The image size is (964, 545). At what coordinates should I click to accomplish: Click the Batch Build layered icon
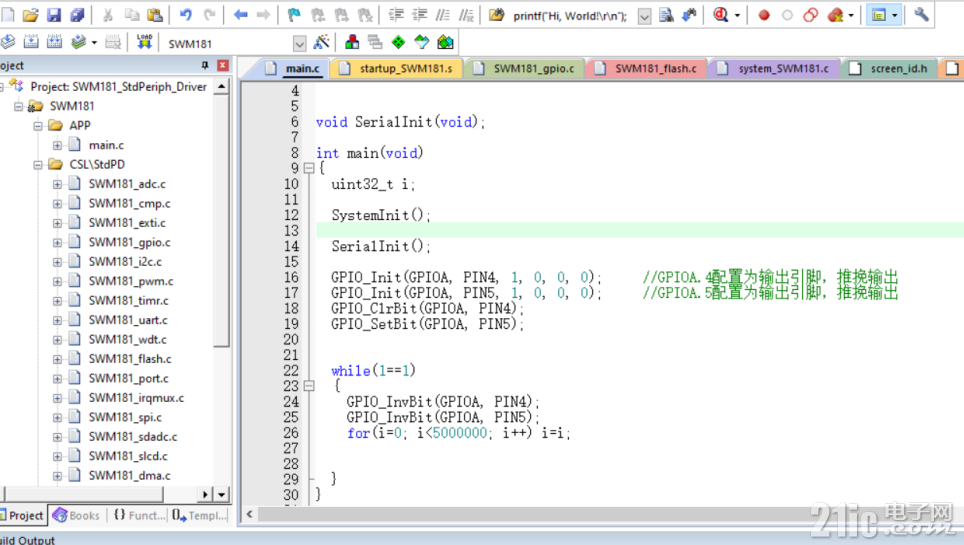pyautogui.click(x=78, y=42)
